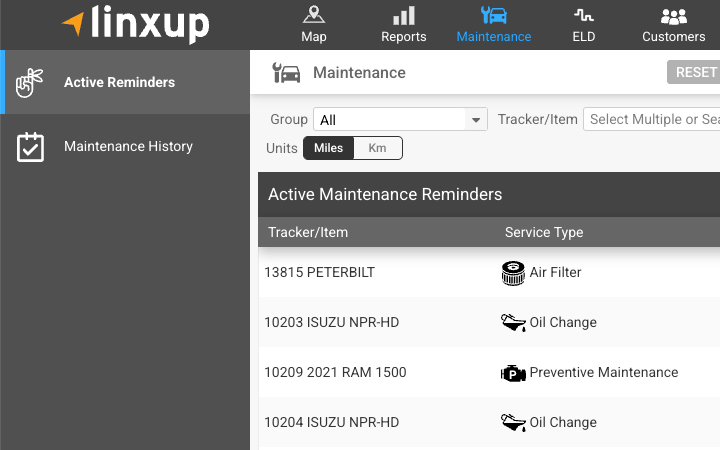Go to the Reports tab label
This screenshot has height=450, width=720.
click(404, 37)
